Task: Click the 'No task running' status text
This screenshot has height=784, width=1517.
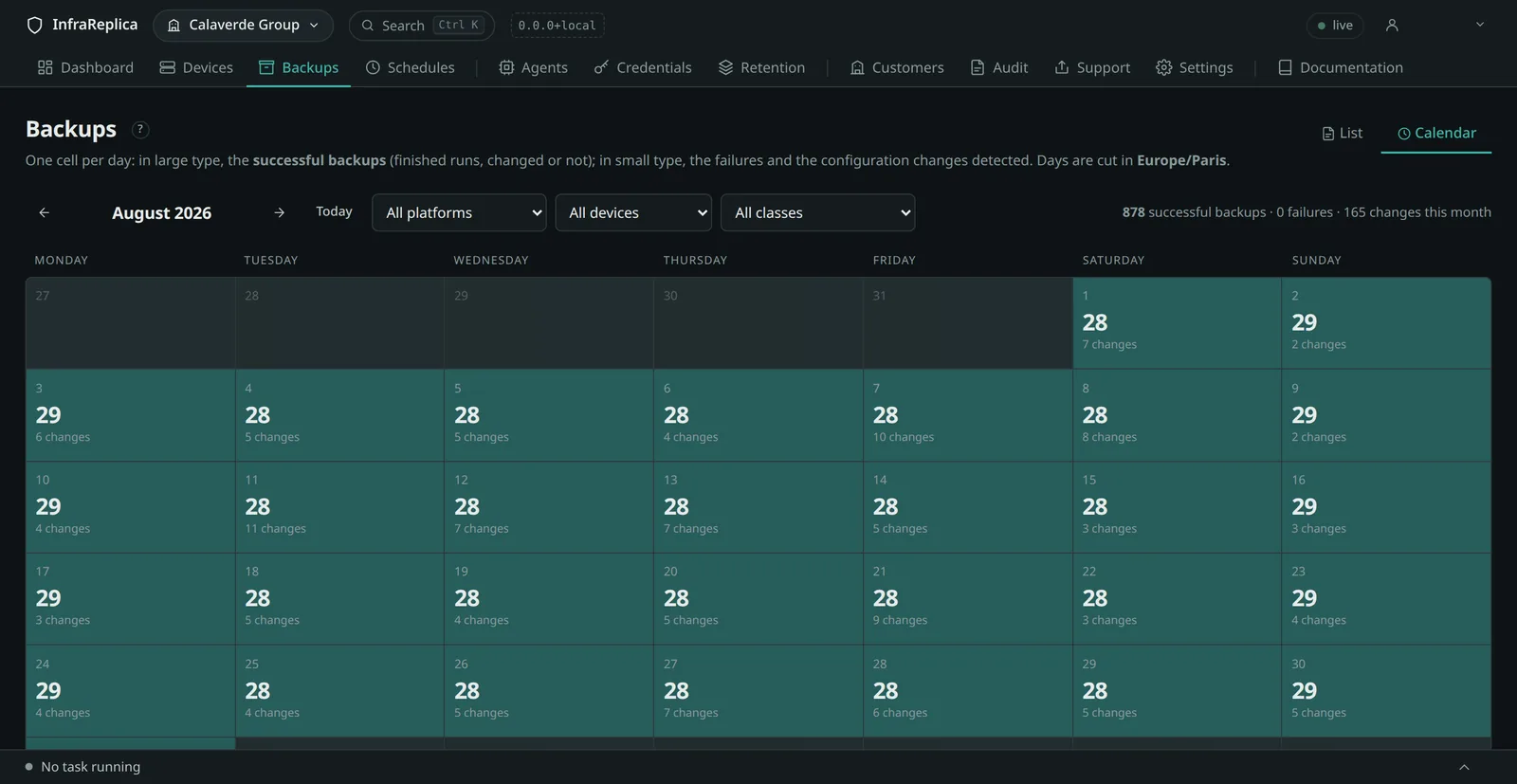Action: [x=91, y=767]
